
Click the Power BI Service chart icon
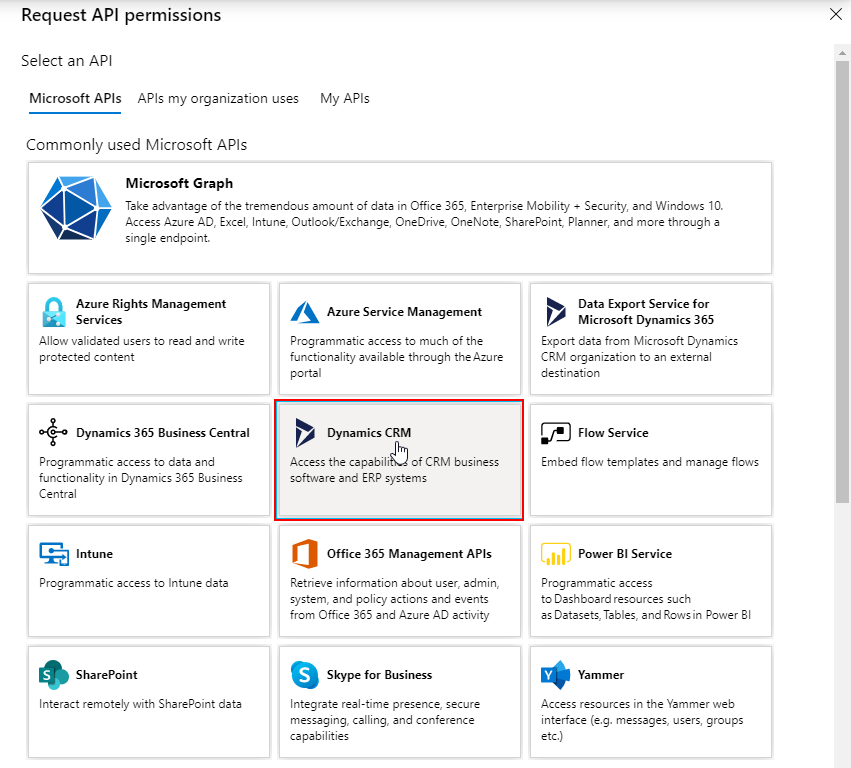point(556,554)
